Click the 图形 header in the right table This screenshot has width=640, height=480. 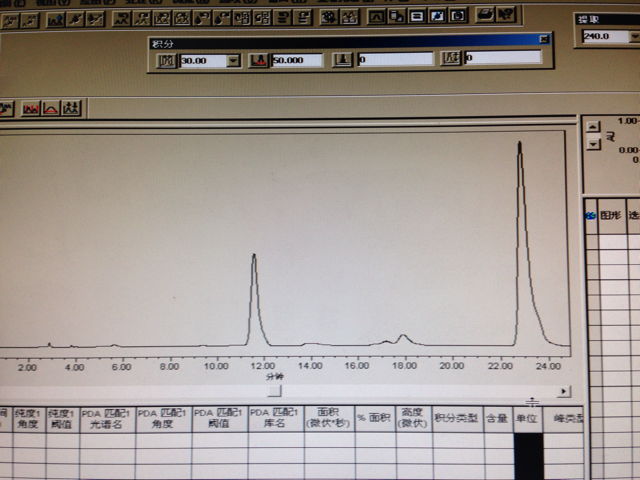(x=611, y=216)
